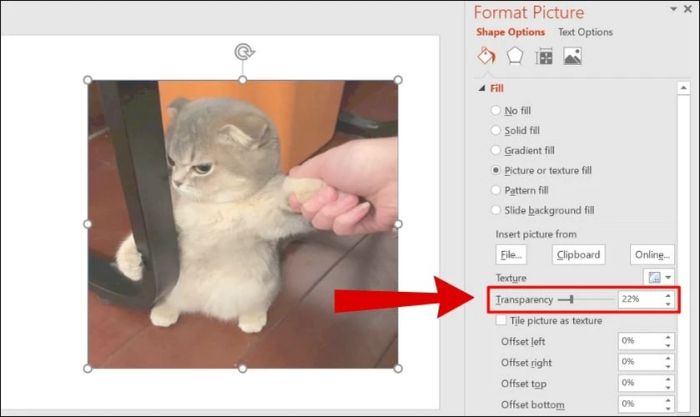Click the bottom-right resize handle of the picture
Viewport: 700px width, 417px height.
398,368
